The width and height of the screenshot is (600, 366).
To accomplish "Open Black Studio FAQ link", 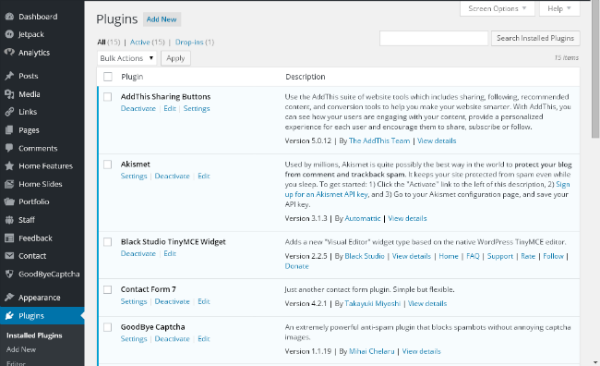I will pyautogui.click(x=473, y=256).
